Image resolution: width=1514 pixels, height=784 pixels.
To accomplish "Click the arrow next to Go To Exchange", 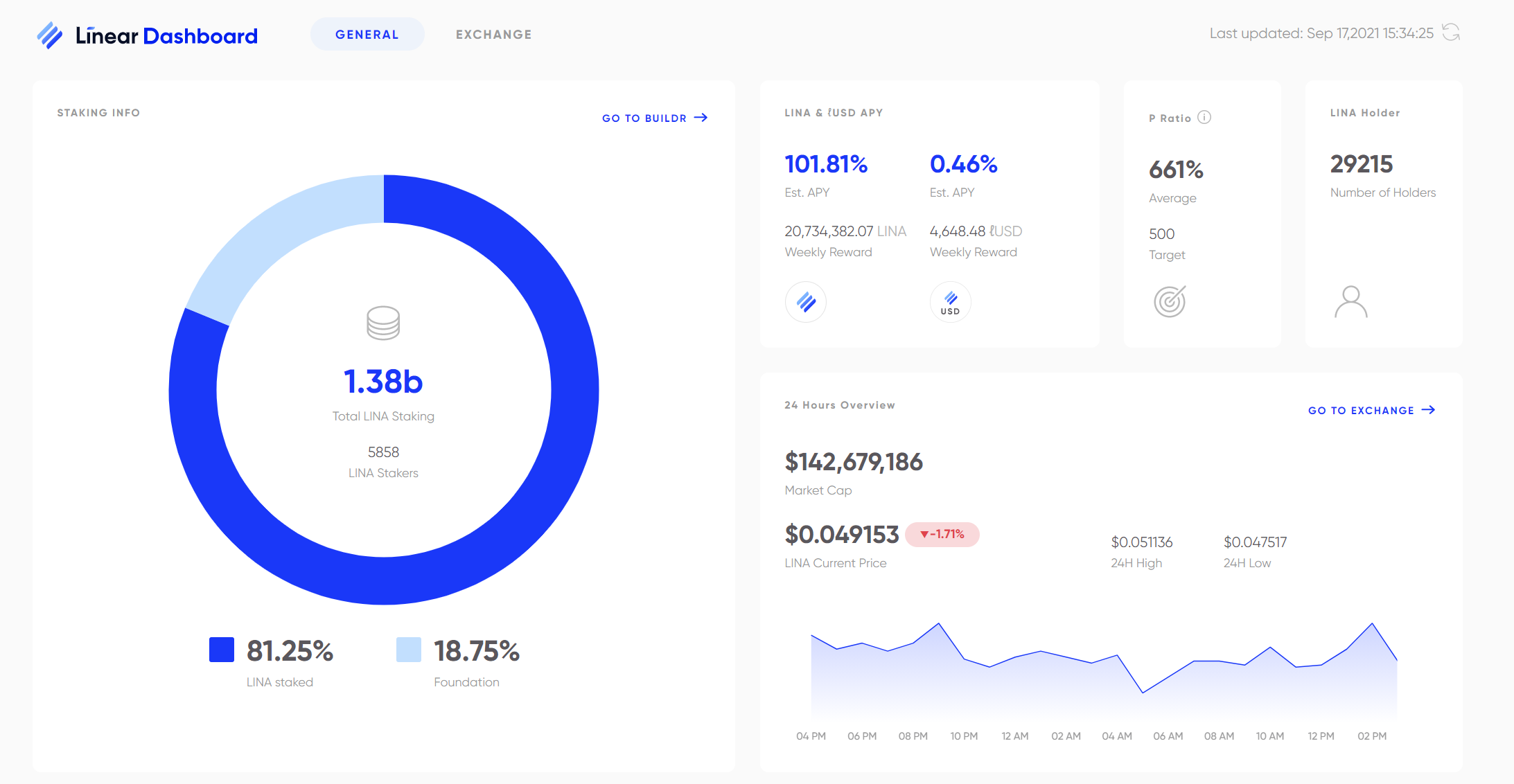I will 1428,410.
